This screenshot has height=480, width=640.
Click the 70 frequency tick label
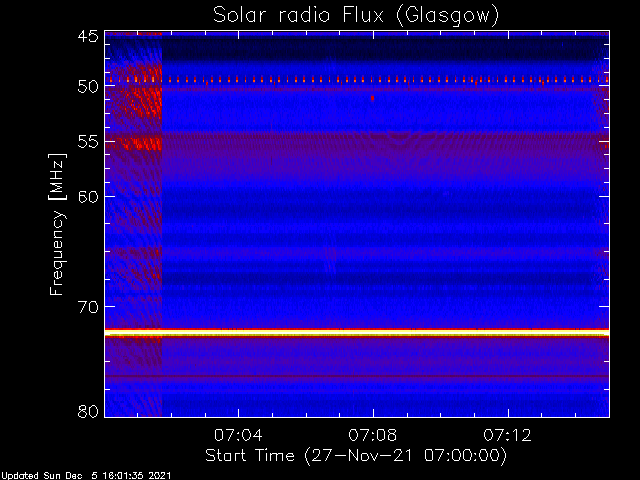coord(88,307)
